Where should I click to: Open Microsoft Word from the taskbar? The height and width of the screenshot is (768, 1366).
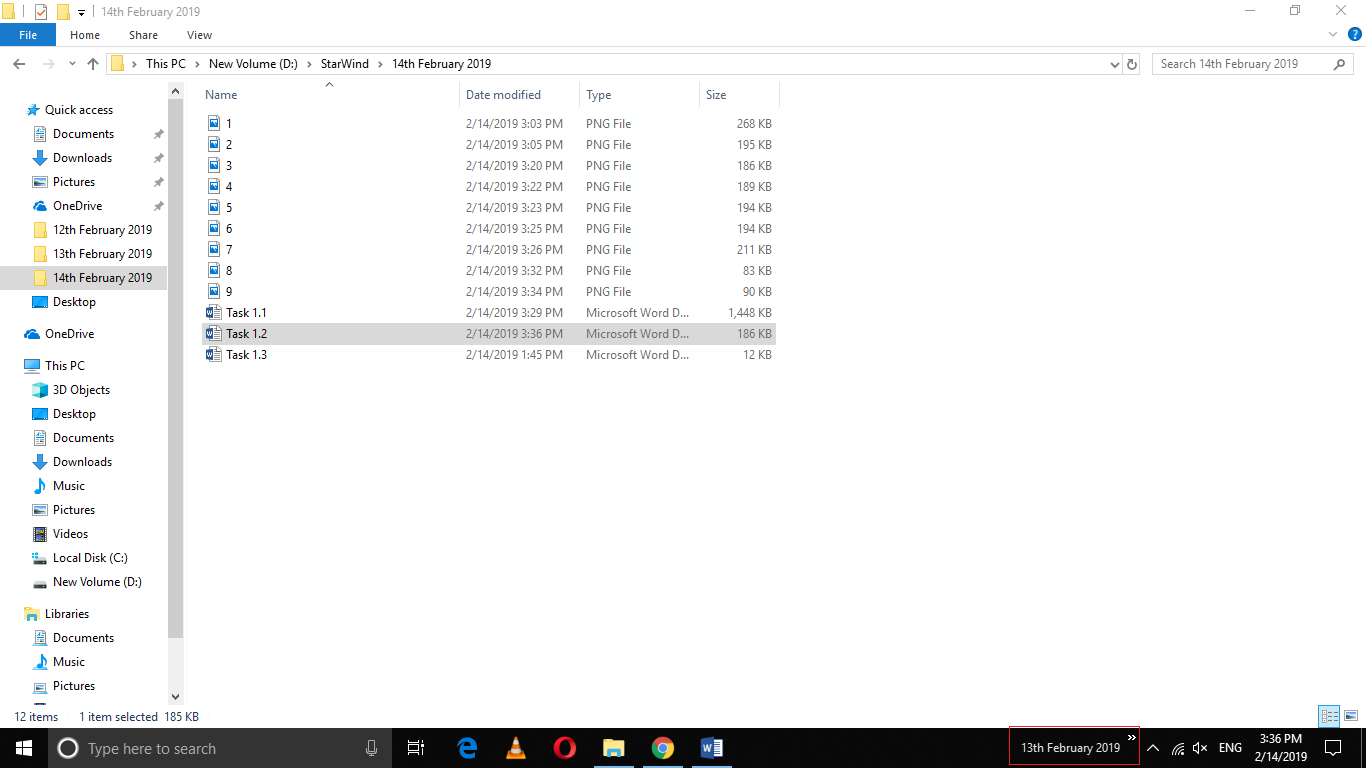coord(711,748)
